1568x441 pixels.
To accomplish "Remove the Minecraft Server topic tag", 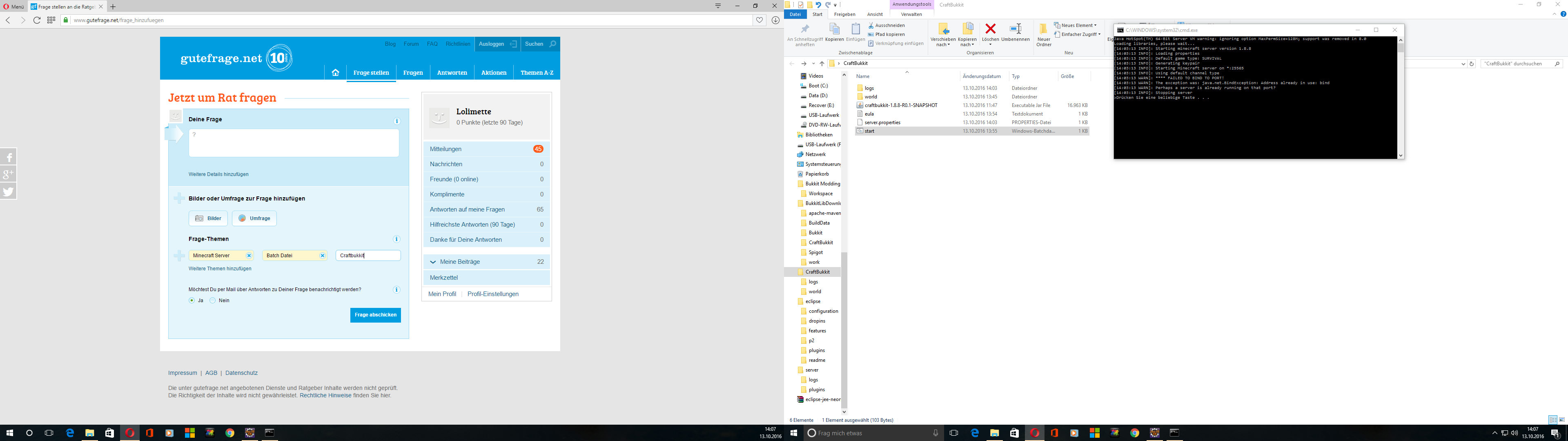I will click(249, 256).
